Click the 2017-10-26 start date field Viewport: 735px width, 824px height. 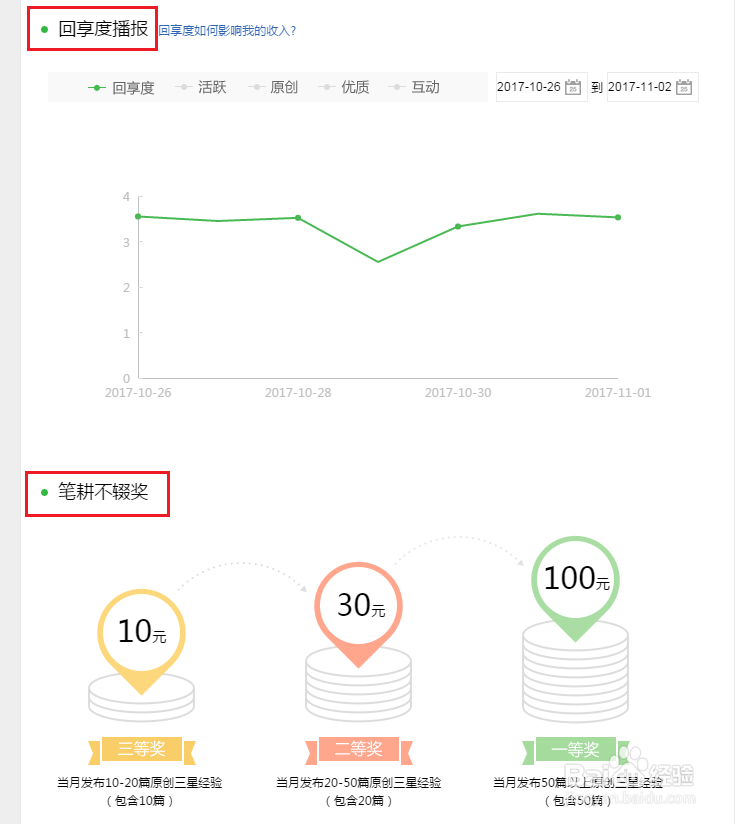coord(542,87)
